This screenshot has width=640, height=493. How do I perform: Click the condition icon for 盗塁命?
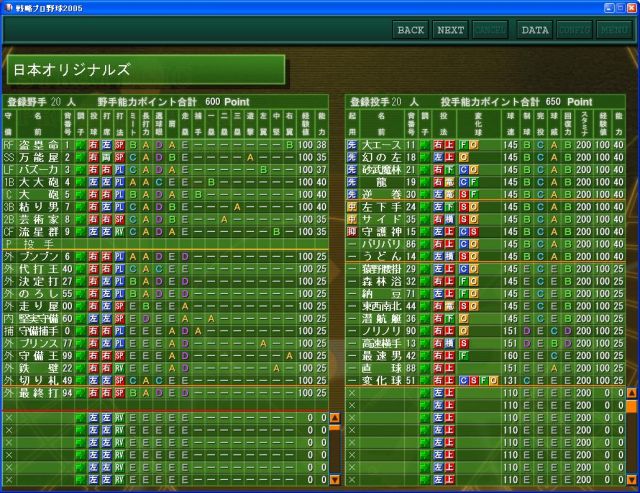(x=80, y=145)
